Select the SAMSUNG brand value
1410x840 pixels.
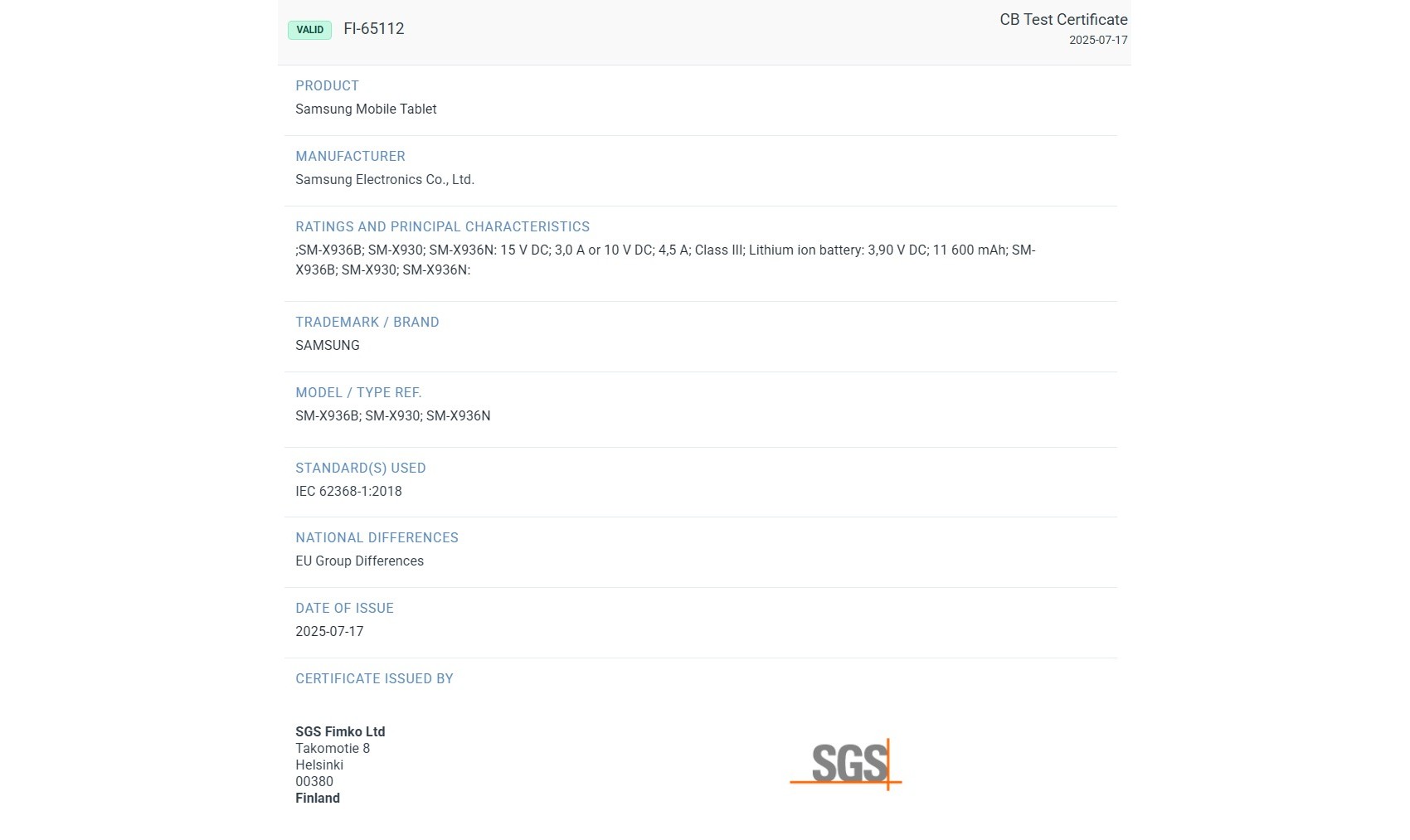pos(327,346)
